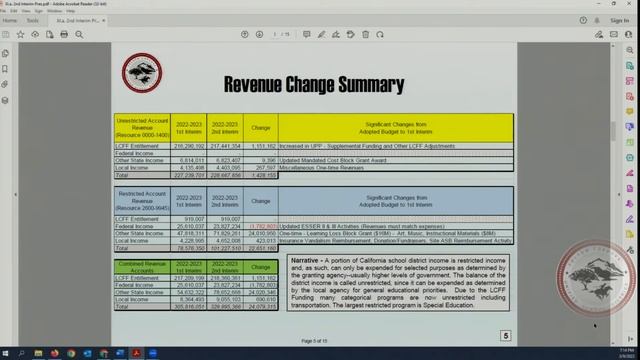
Task: Bookmark the file with the star icon
Action: [x=20, y=35]
